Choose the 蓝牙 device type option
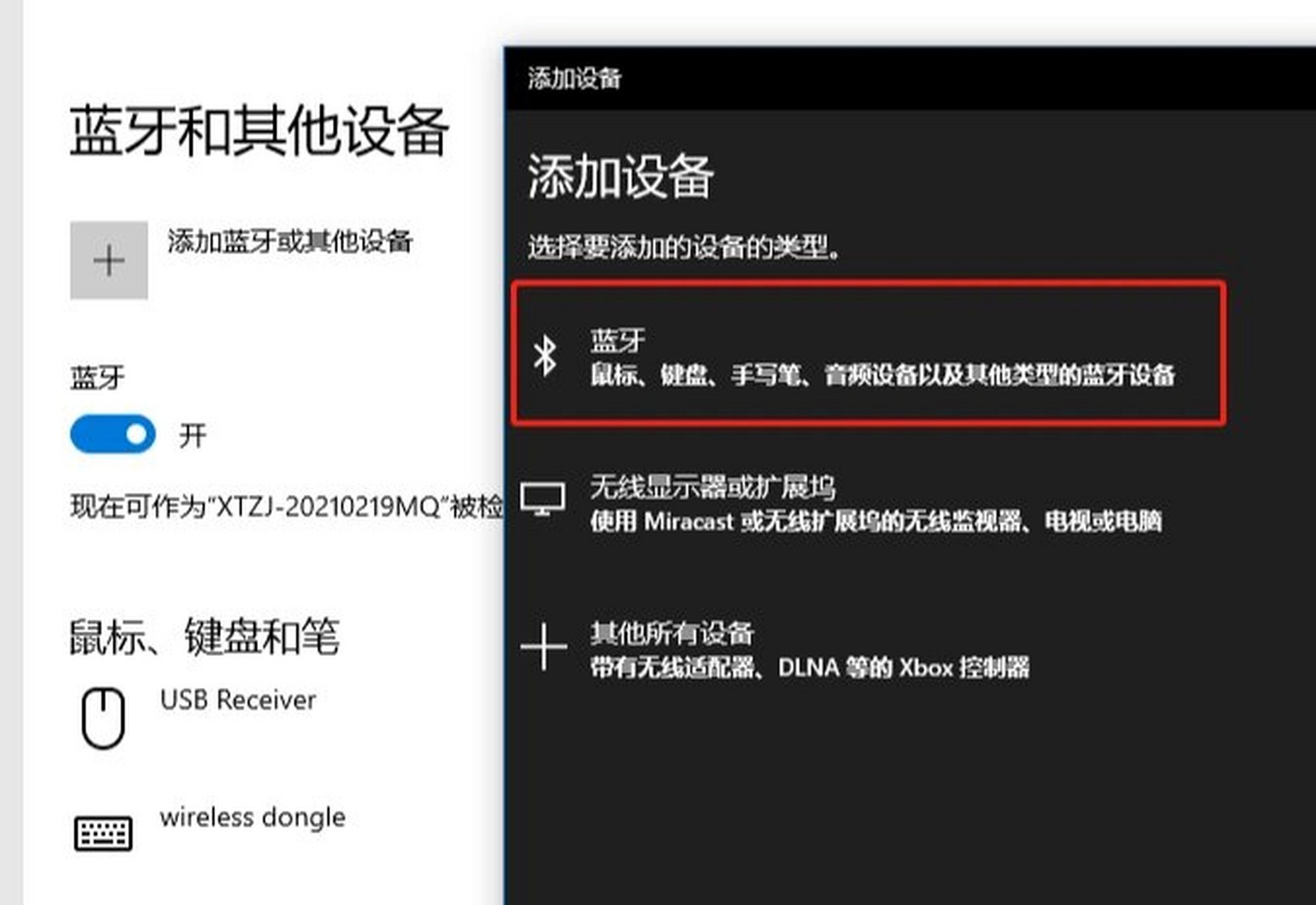 pyautogui.click(x=869, y=354)
